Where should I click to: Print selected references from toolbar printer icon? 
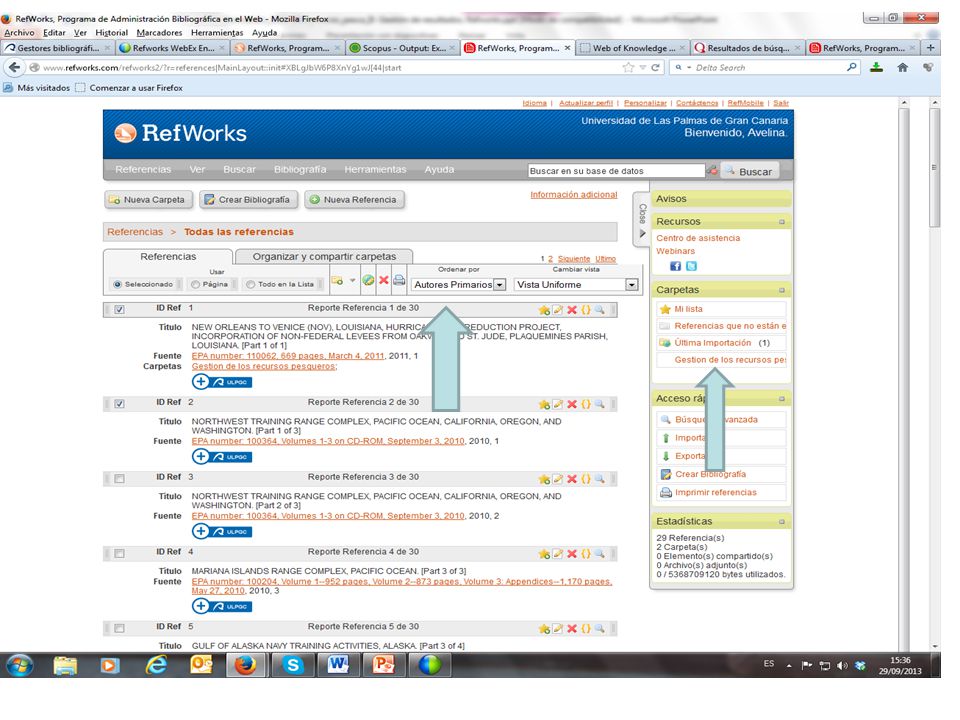[399, 280]
